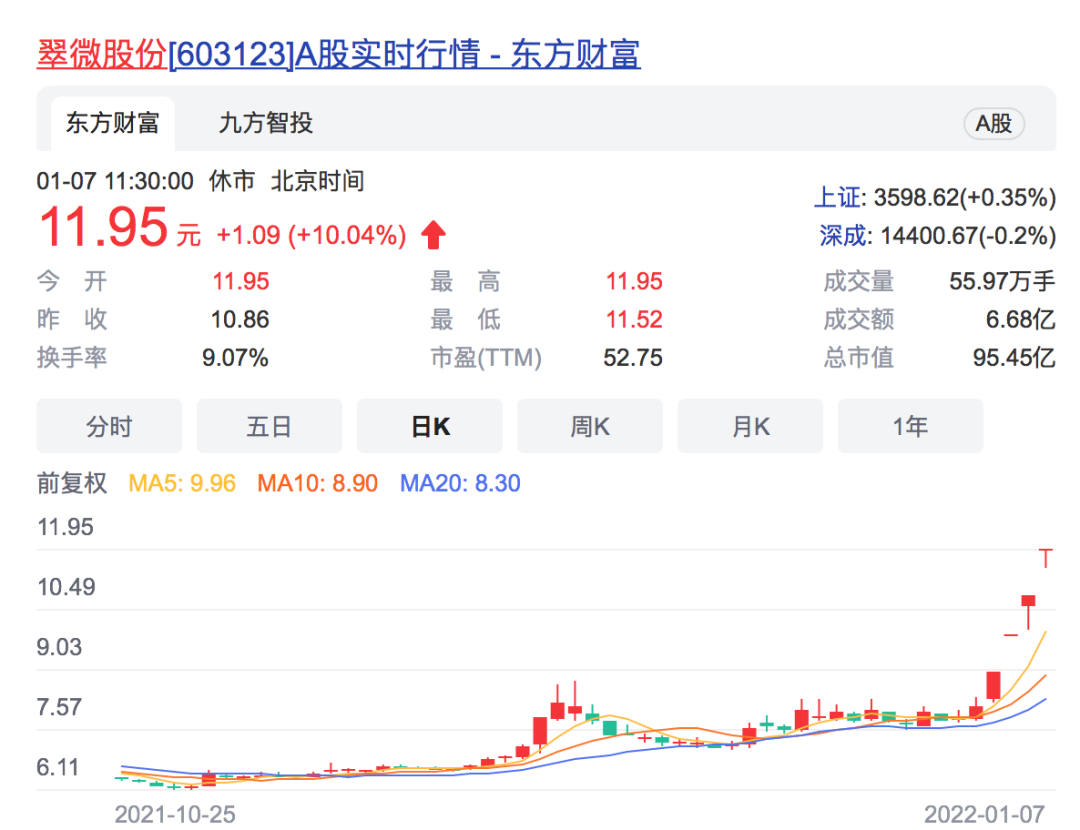Click the 上证 index quote link

pos(836,198)
